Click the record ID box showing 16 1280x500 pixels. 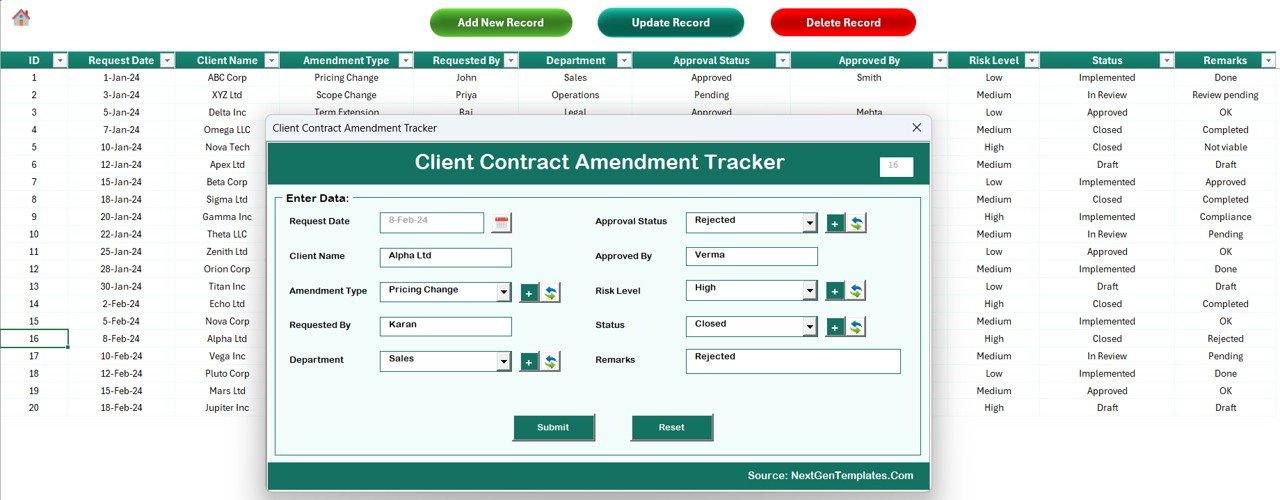click(x=896, y=167)
